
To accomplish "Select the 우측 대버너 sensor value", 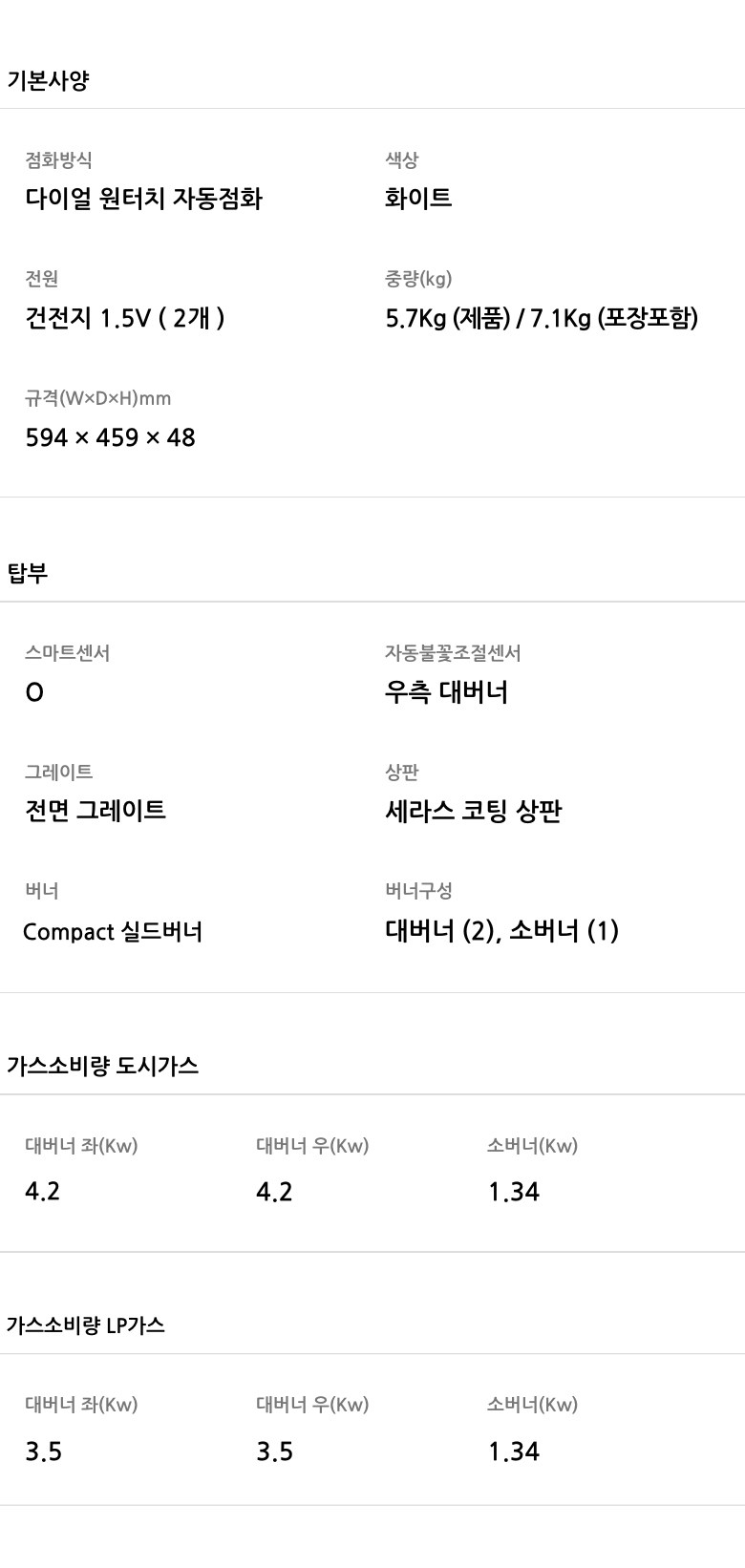I will (446, 692).
